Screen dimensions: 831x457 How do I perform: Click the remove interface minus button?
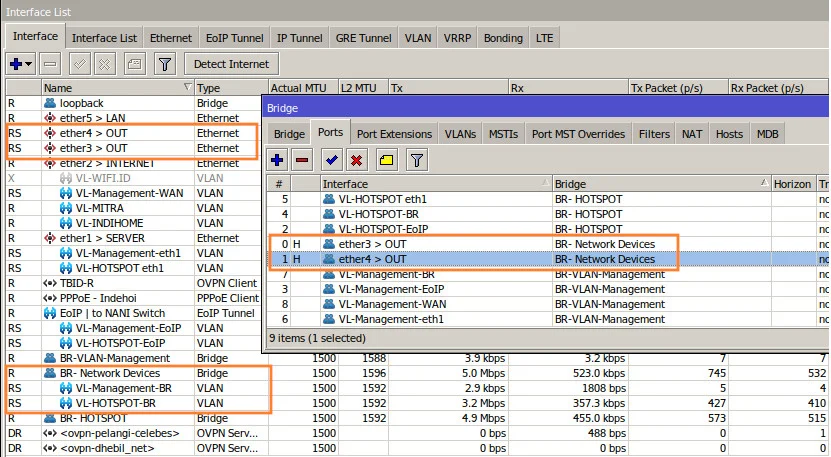click(50, 64)
